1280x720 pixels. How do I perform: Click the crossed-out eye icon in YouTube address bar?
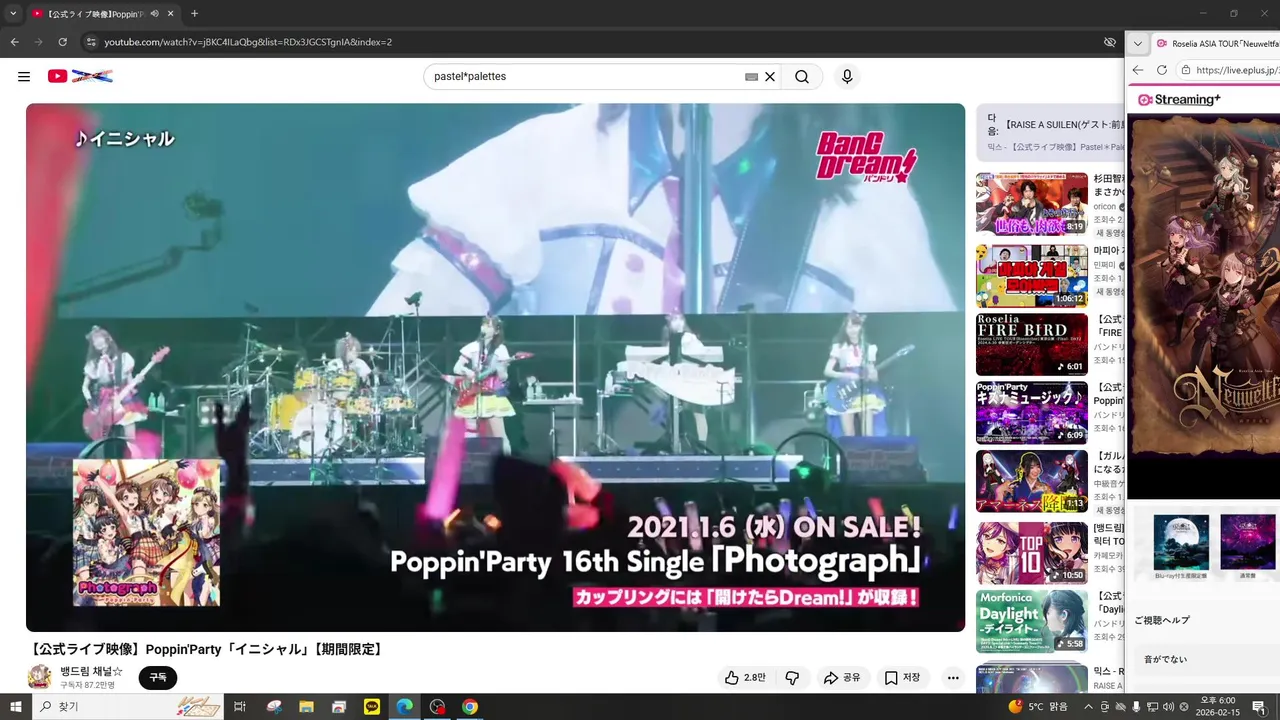(1109, 42)
